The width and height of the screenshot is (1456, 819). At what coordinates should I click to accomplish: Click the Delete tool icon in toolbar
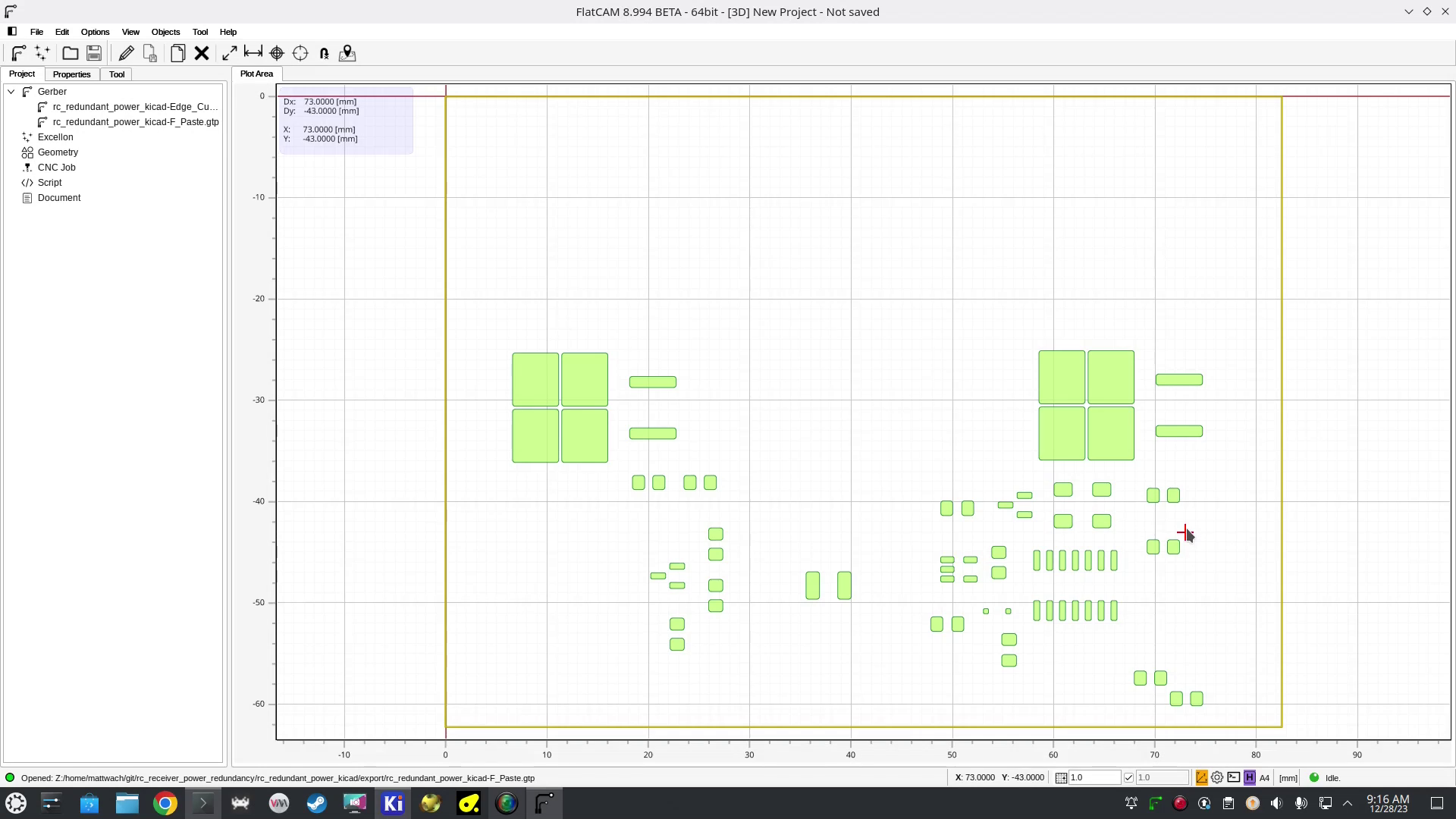[201, 52]
